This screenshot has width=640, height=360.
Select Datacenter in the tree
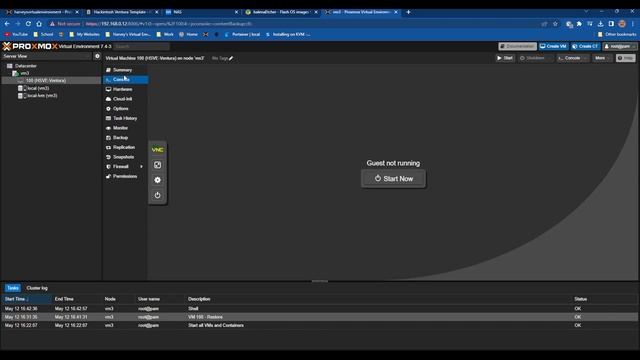(x=25, y=66)
